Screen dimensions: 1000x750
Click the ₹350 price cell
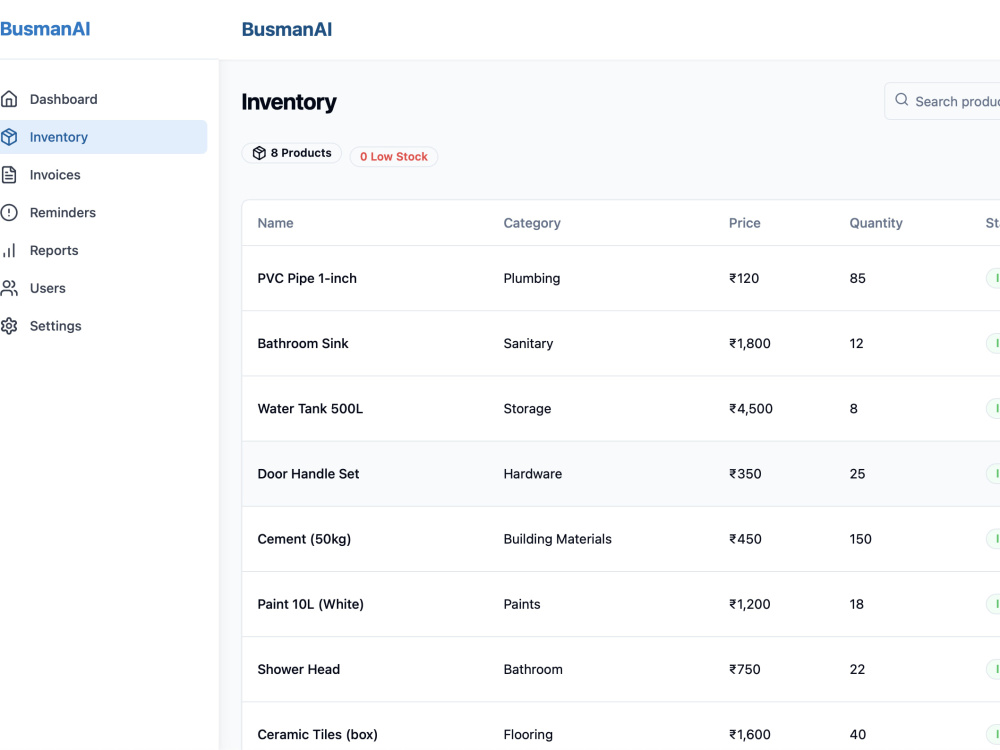(x=745, y=474)
